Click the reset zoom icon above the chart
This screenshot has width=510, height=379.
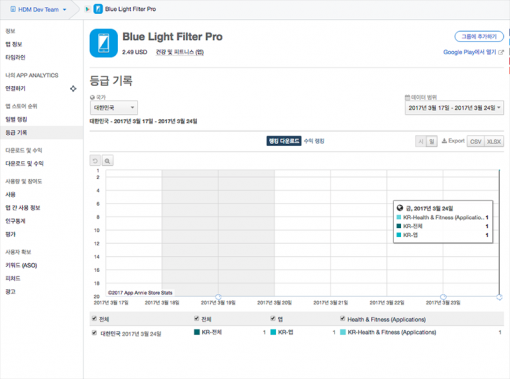pyautogui.click(x=95, y=161)
